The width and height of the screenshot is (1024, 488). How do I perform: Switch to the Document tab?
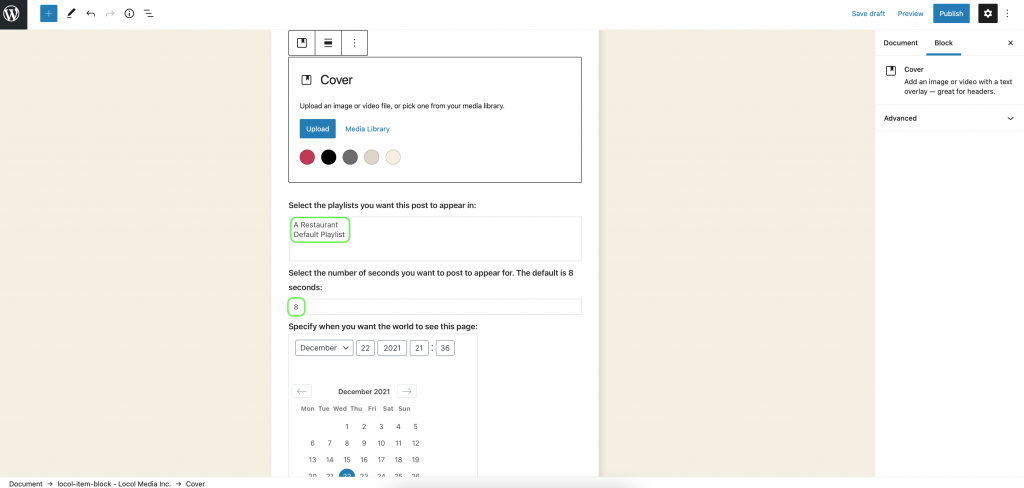tap(901, 42)
